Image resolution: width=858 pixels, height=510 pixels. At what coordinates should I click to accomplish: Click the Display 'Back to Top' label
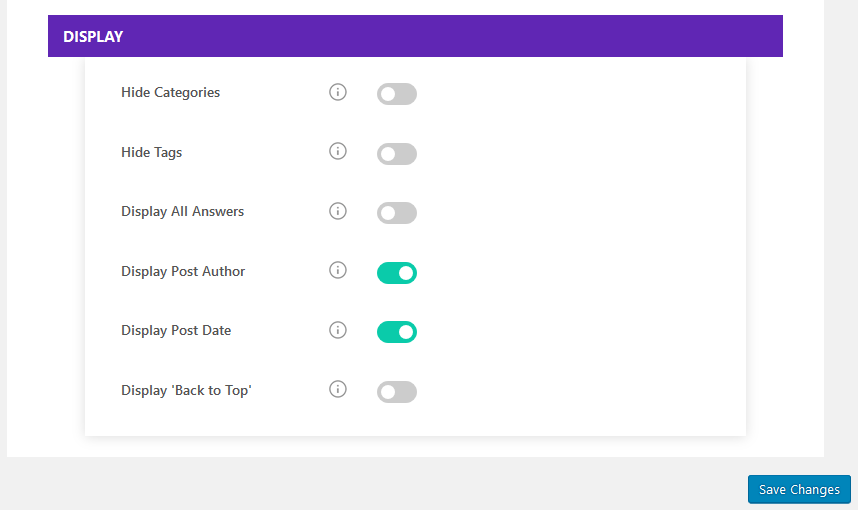[186, 391]
